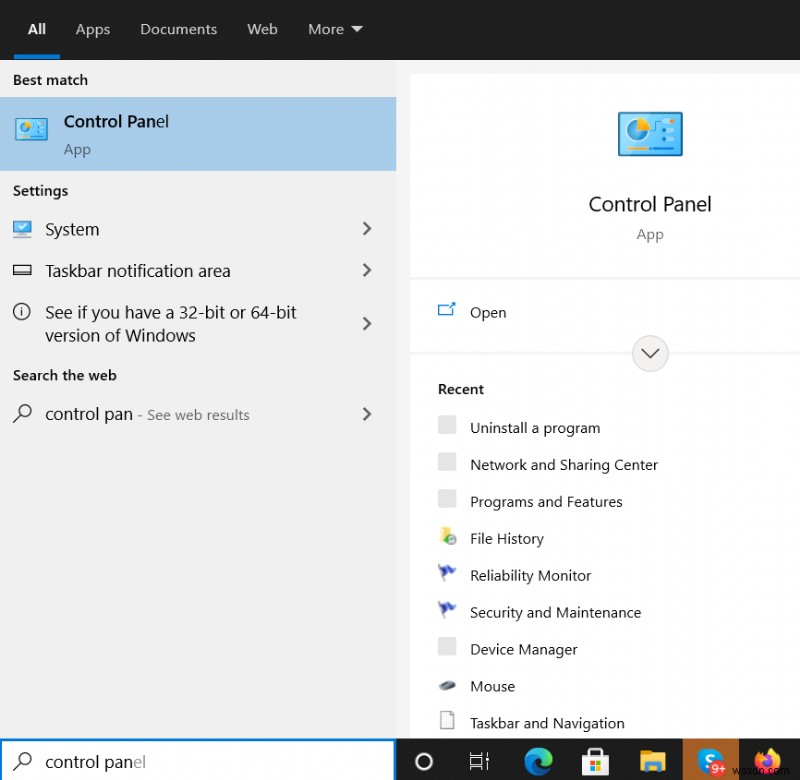This screenshot has width=800, height=780.
Task: Open Device Manager
Action: point(523,649)
